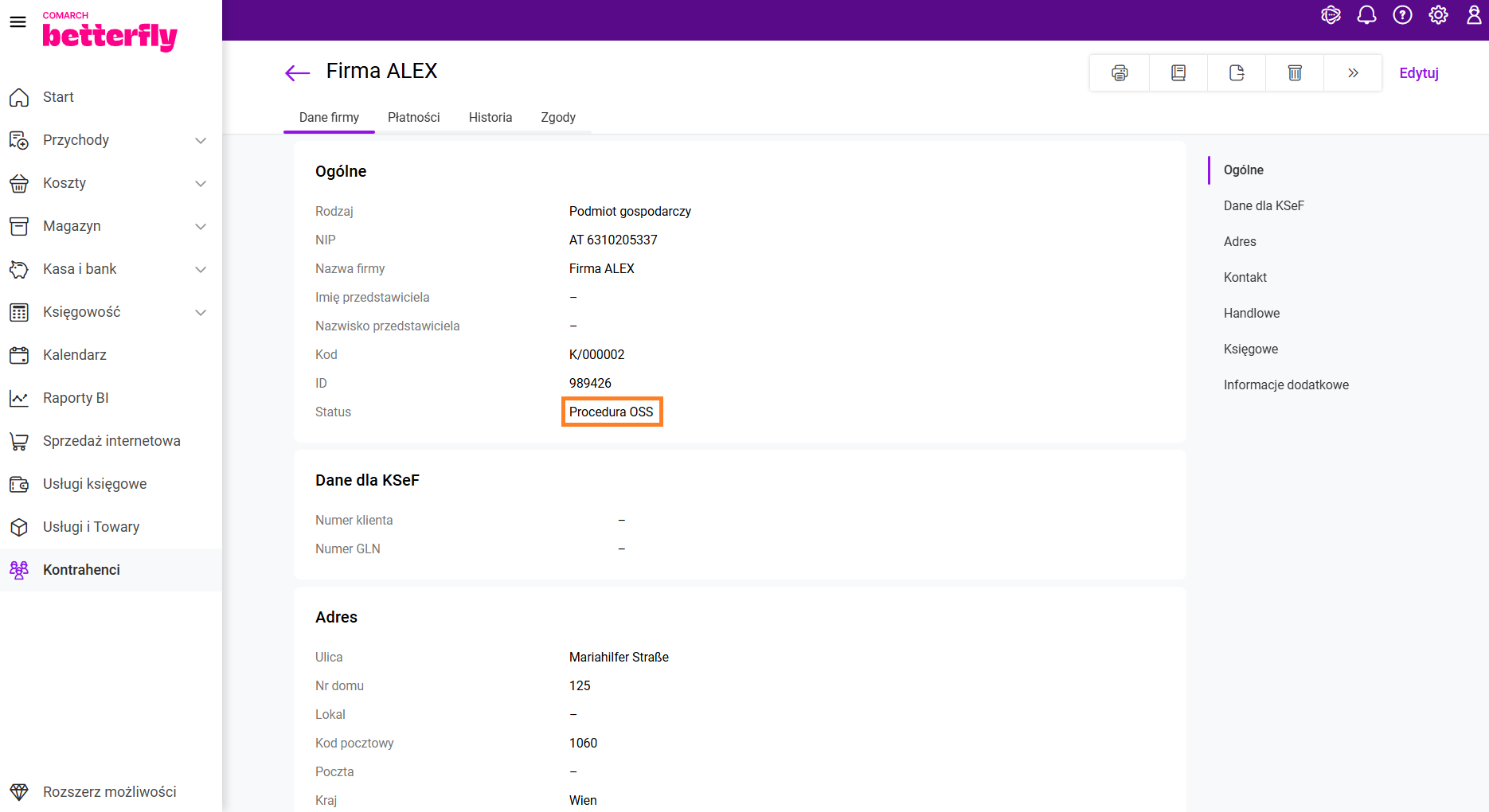The height and width of the screenshot is (812, 1489).
Task: Expand the Przychody menu section
Action: pyautogui.click(x=201, y=141)
